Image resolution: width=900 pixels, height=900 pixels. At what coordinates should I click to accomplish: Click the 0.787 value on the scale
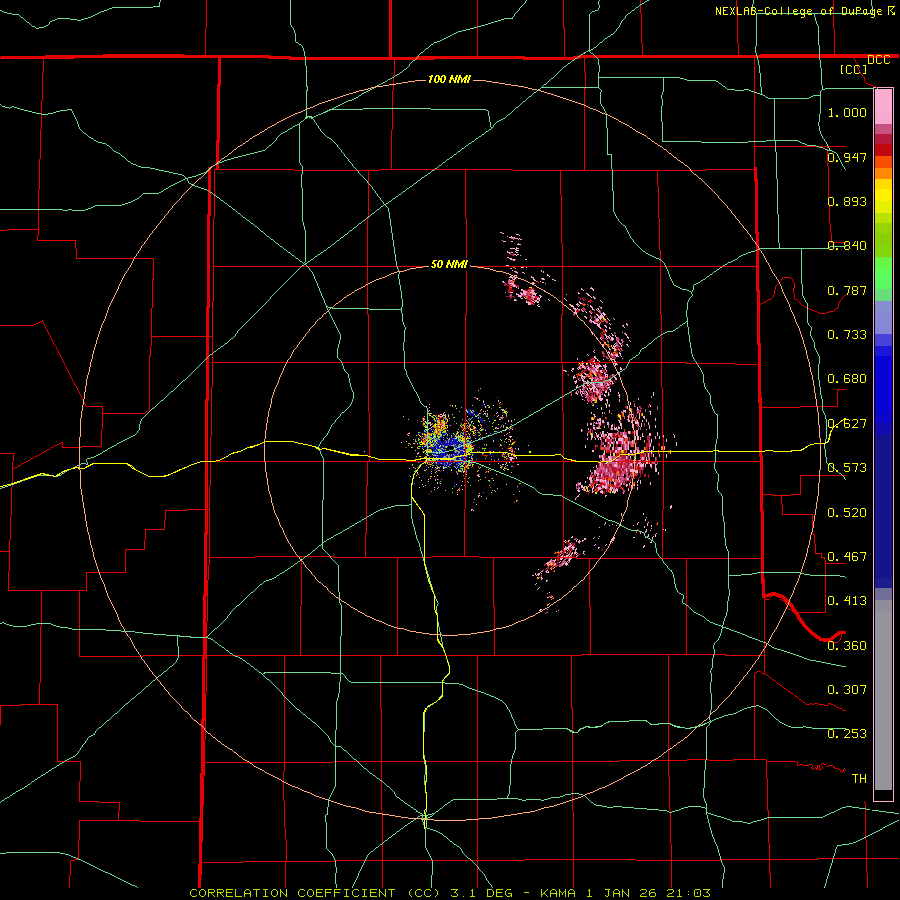coord(847,290)
